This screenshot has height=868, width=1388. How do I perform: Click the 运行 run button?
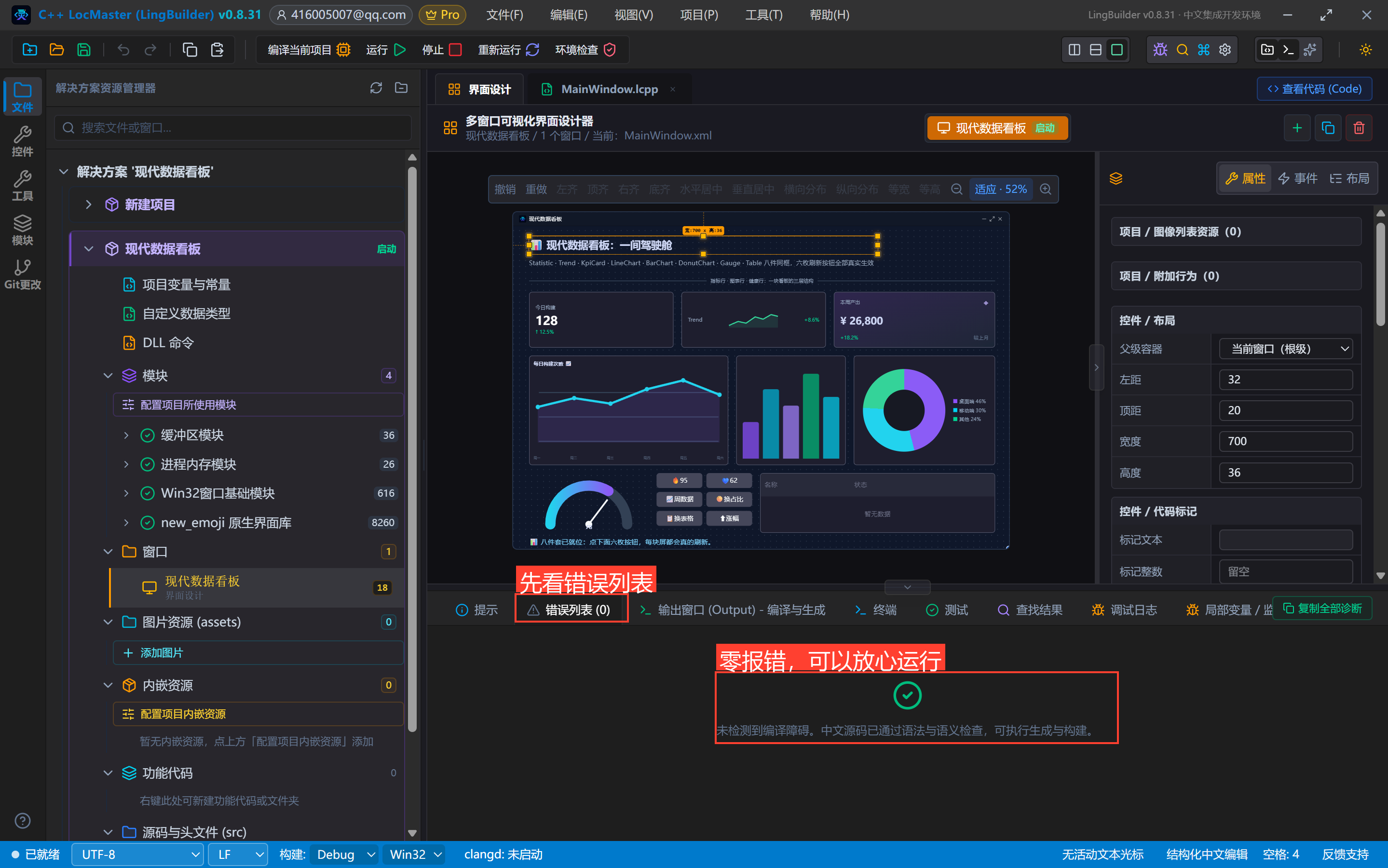click(x=386, y=50)
